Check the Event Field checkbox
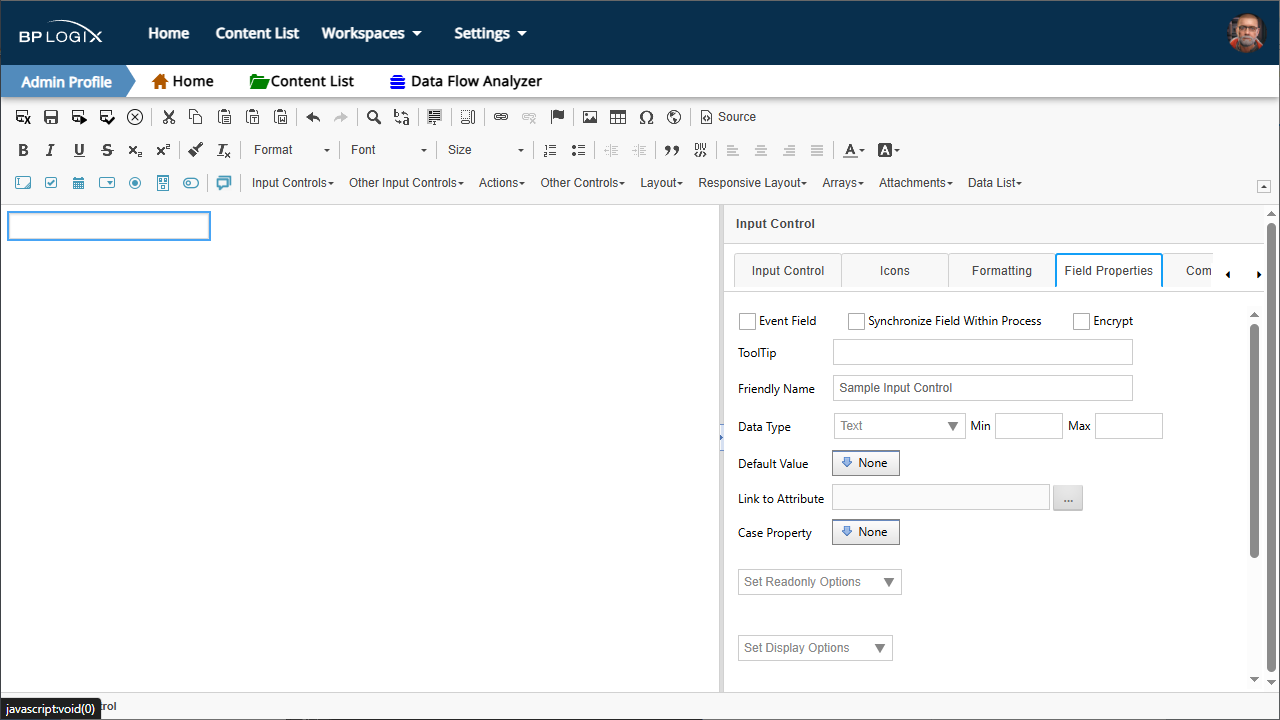The height and width of the screenshot is (720, 1280). pos(747,321)
